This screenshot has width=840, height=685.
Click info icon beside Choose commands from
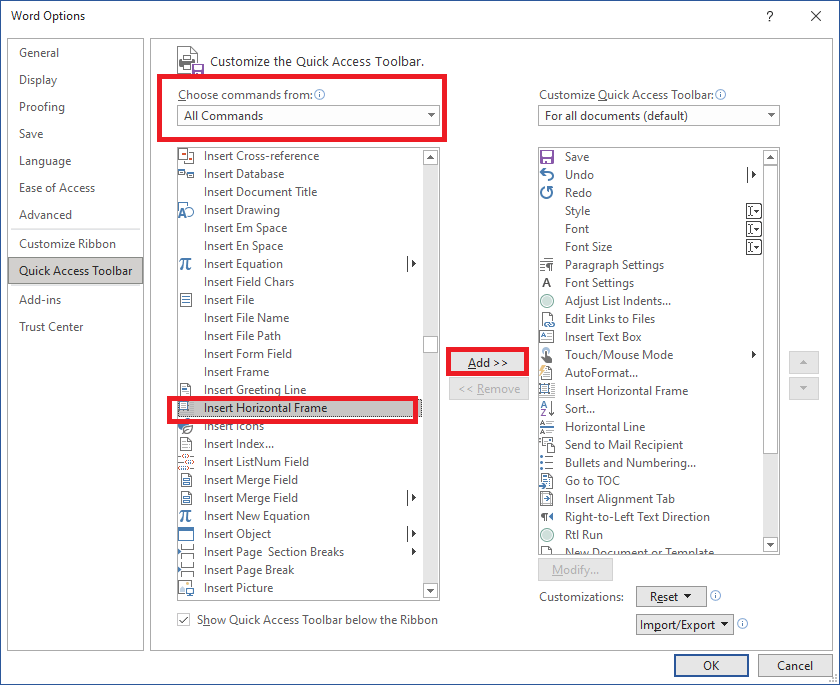(x=320, y=95)
